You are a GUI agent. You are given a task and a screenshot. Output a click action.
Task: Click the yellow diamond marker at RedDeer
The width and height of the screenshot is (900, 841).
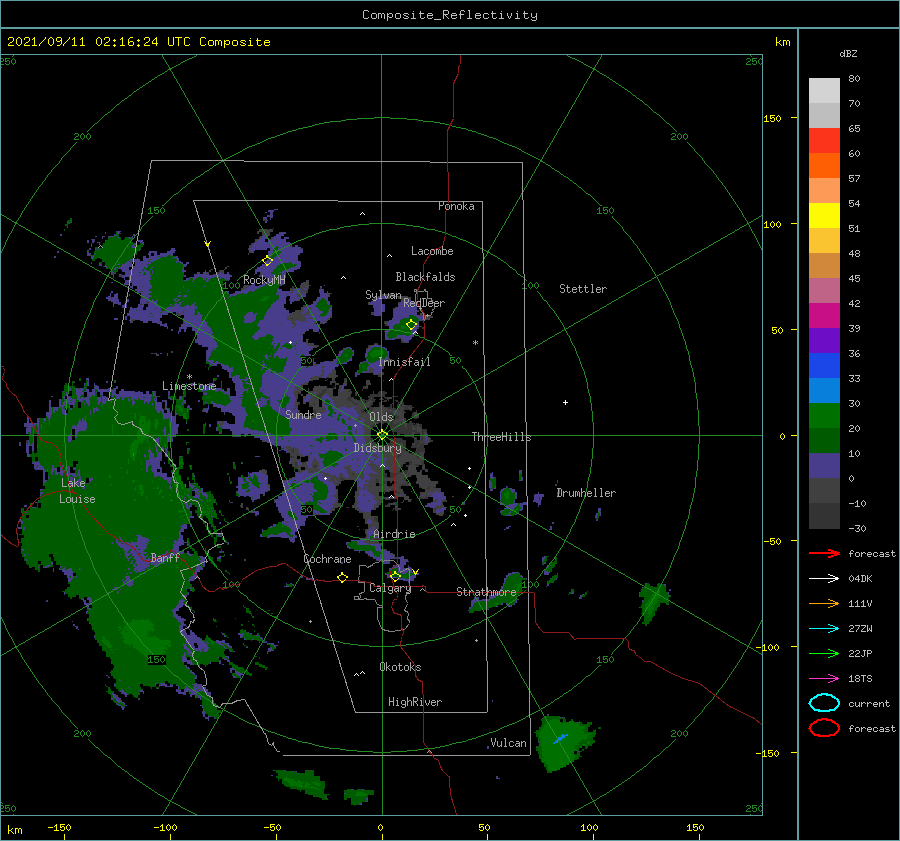click(411, 325)
